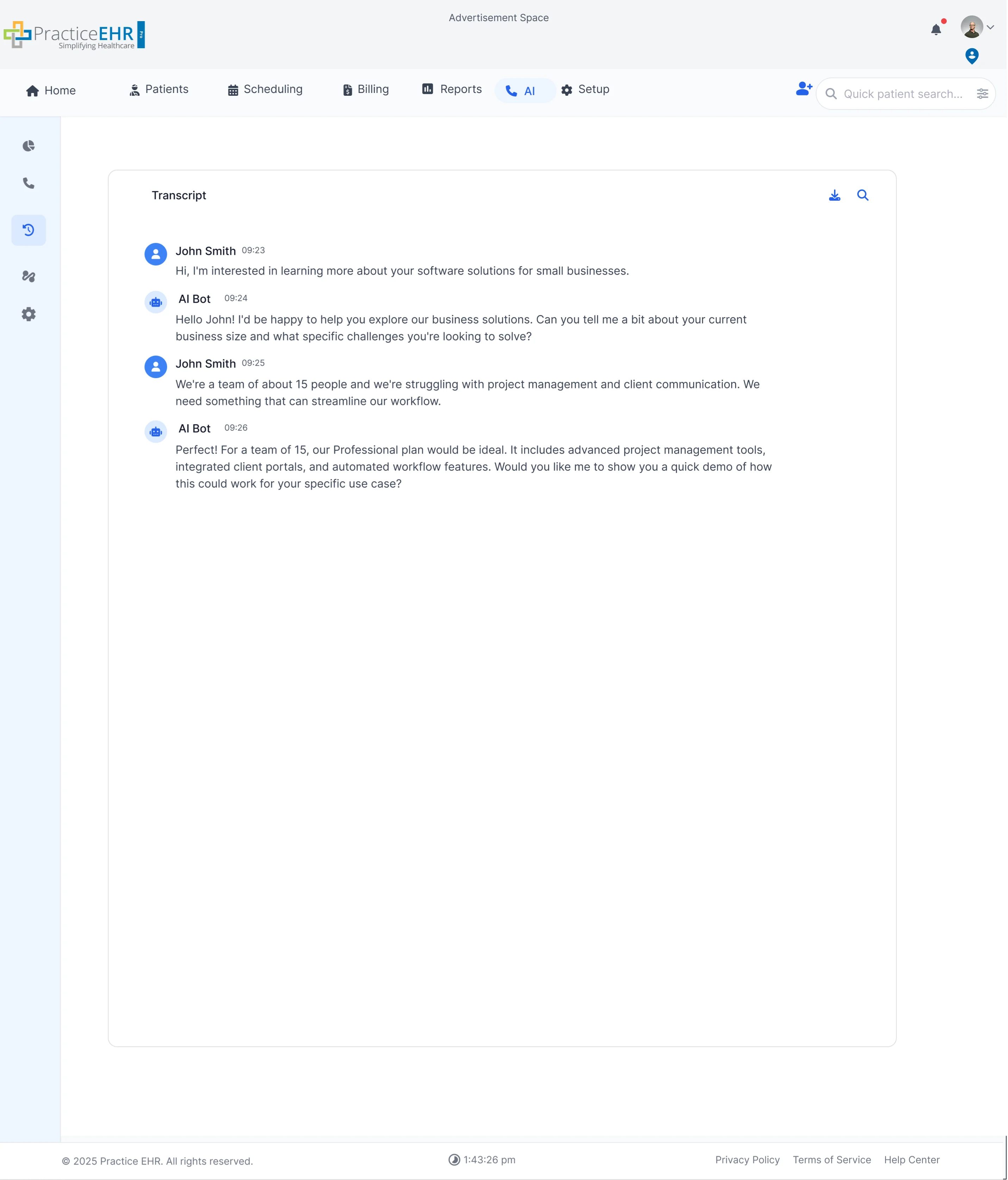This screenshot has width=1008, height=1180.
Task: Open the call history panel
Action: pyautogui.click(x=29, y=230)
